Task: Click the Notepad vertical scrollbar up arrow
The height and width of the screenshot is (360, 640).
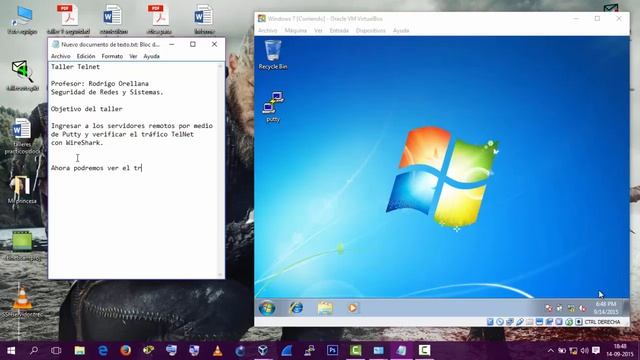Action: 220,66
